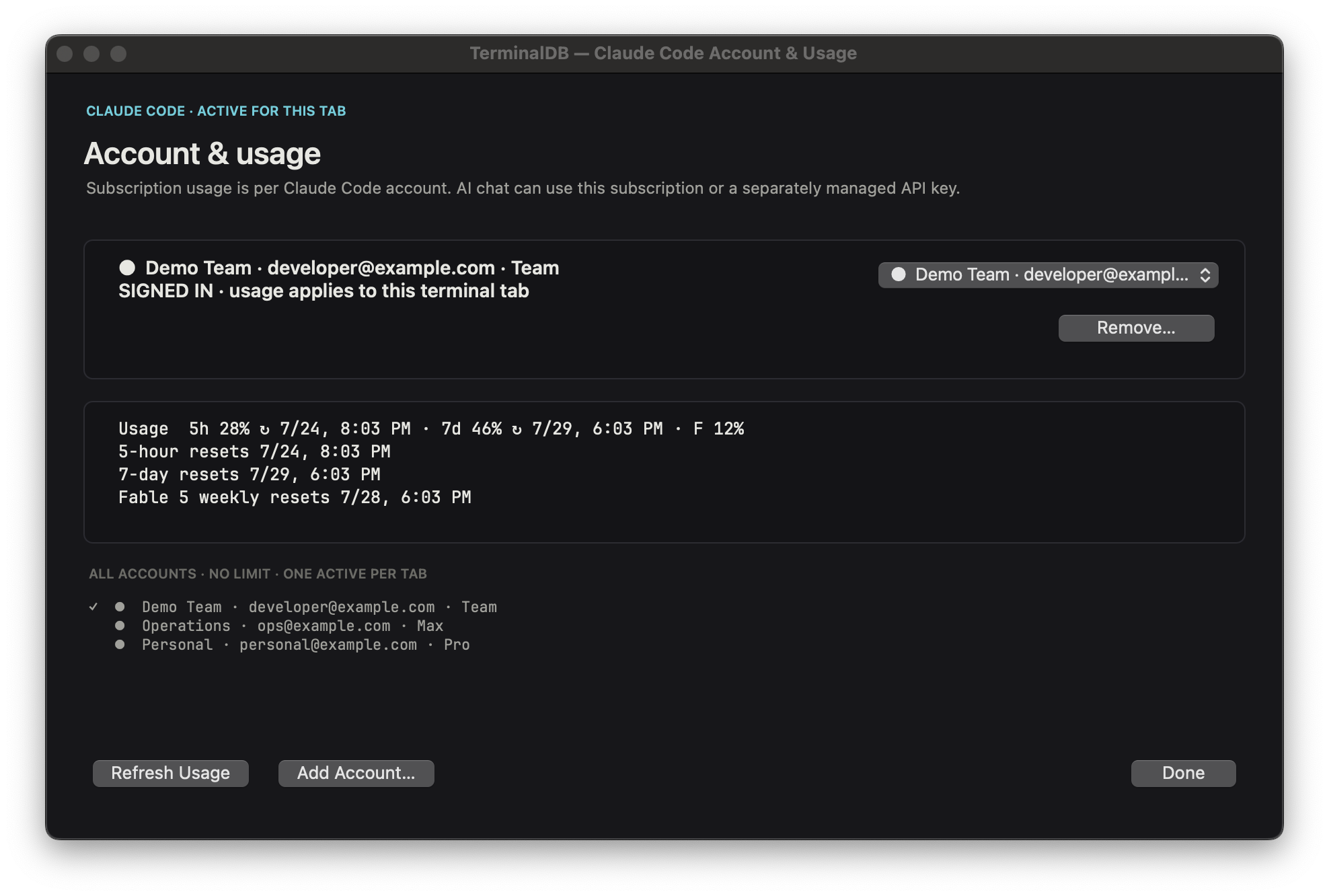Click the subscription usage description text

click(523, 188)
